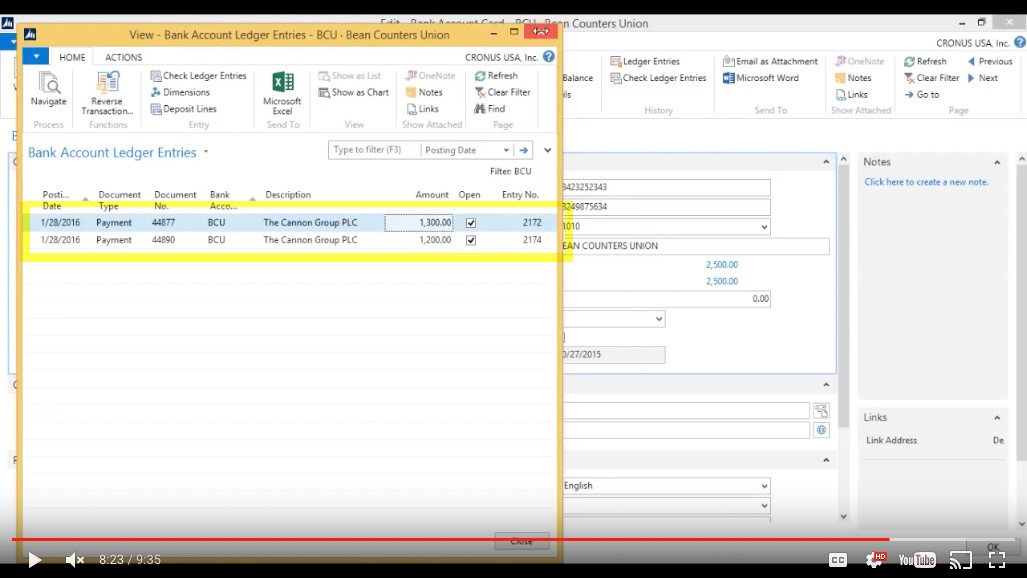Open Dimensions for the entry
The image size is (1027, 578).
coord(180,92)
